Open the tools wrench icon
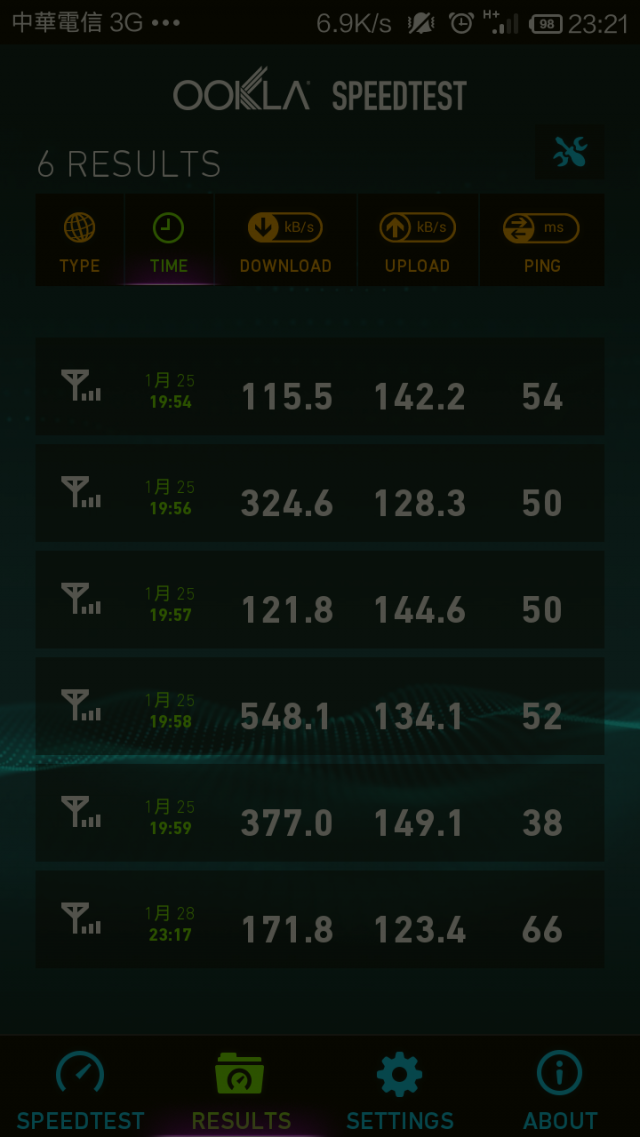The width and height of the screenshot is (640, 1138). [570, 152]
